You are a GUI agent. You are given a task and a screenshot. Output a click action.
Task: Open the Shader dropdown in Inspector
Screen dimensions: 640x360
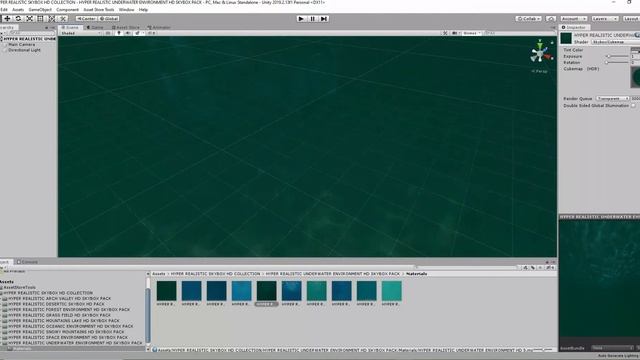[616, 42]
